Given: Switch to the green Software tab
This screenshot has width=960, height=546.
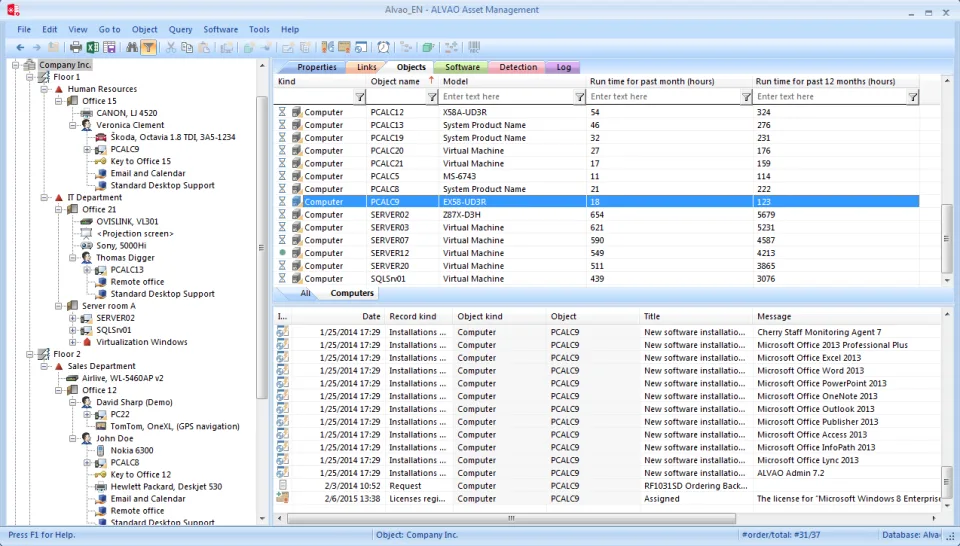Looking at the screenshot, I should (x=462, y=67).
